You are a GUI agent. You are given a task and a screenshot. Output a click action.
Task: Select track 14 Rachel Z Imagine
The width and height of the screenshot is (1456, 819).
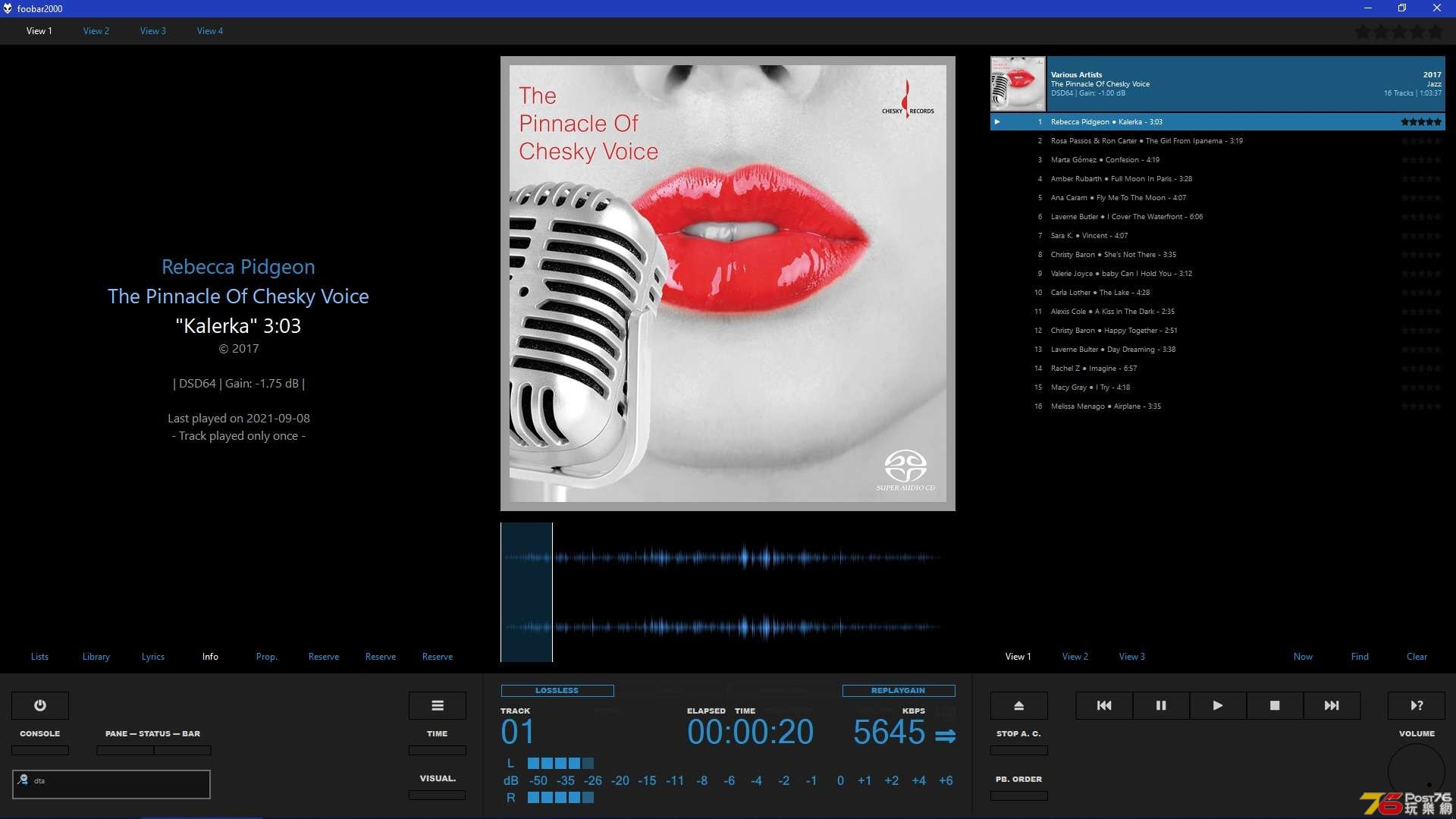pos(1217,369)
